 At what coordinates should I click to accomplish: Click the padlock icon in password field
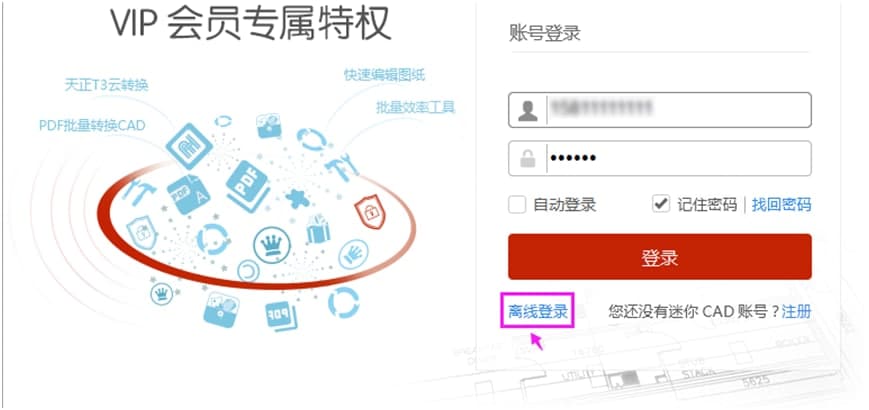click(528, 158)
